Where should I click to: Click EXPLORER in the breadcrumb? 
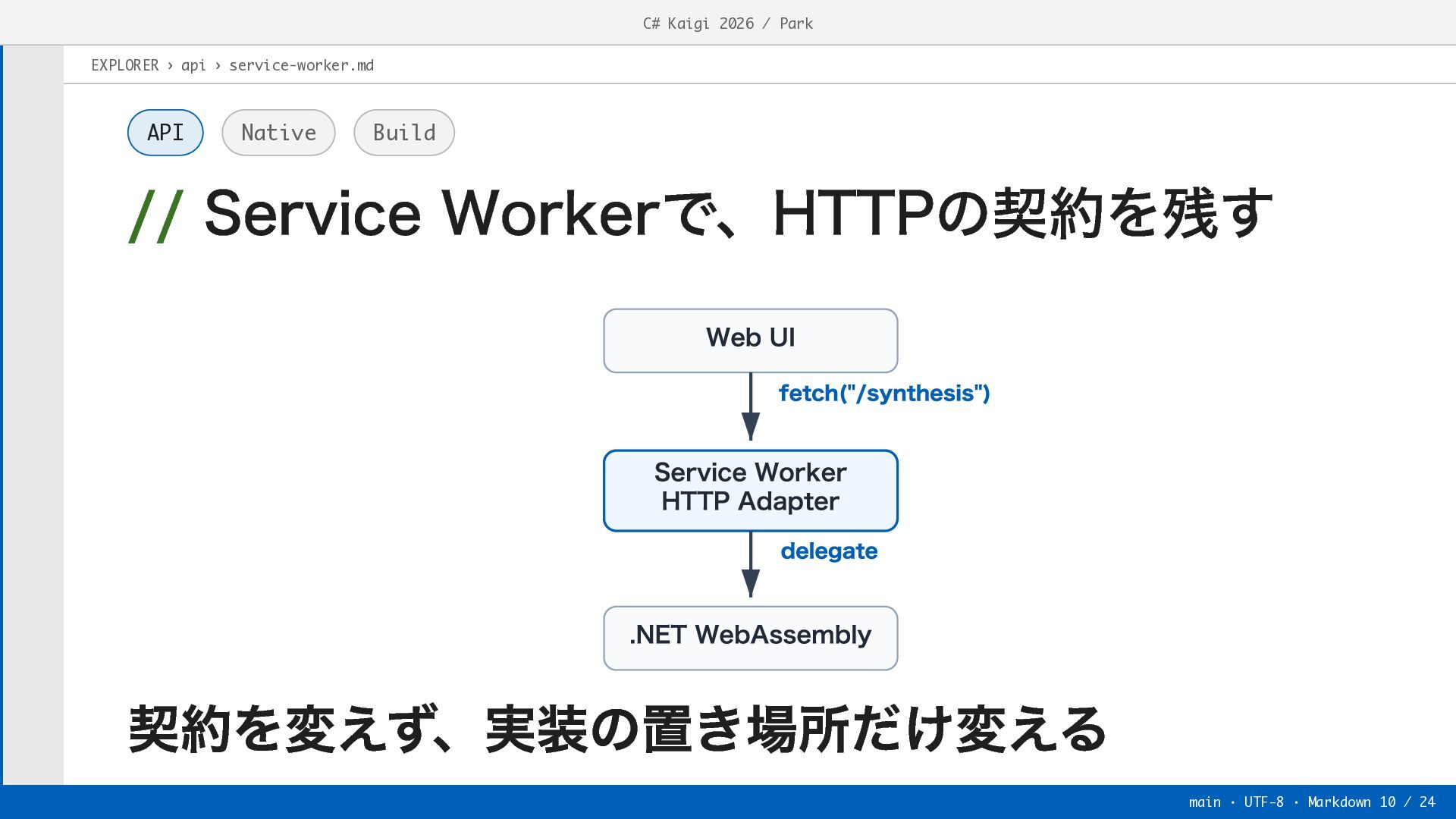point(125,65)
